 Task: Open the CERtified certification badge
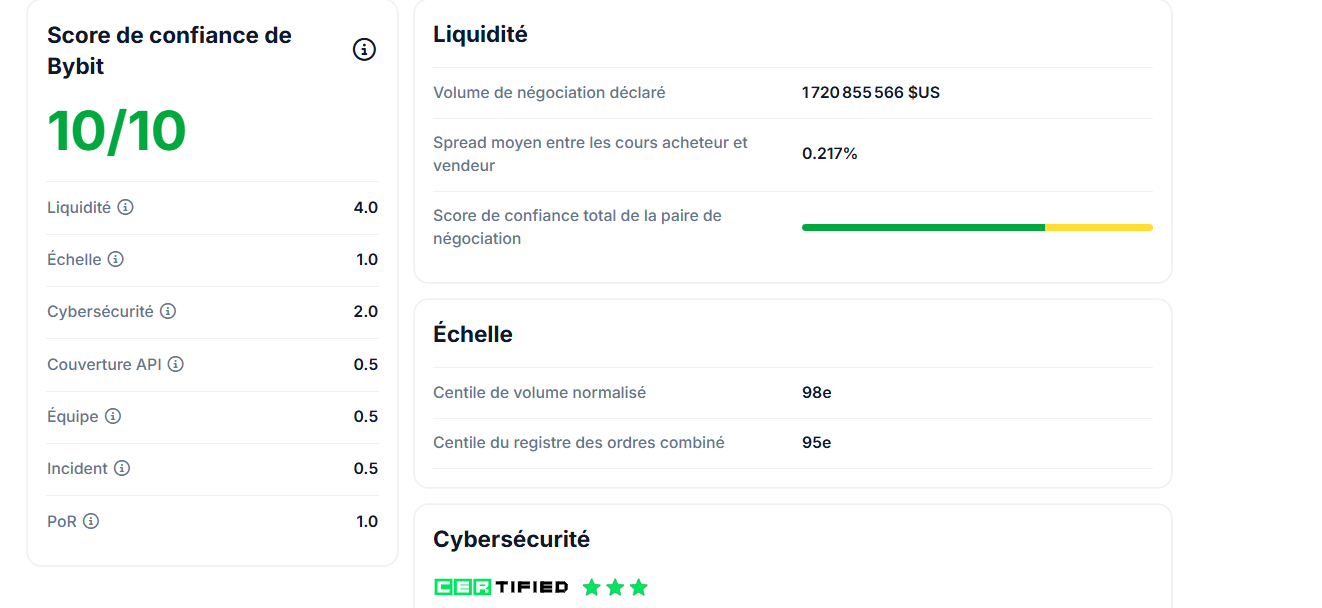500,587
